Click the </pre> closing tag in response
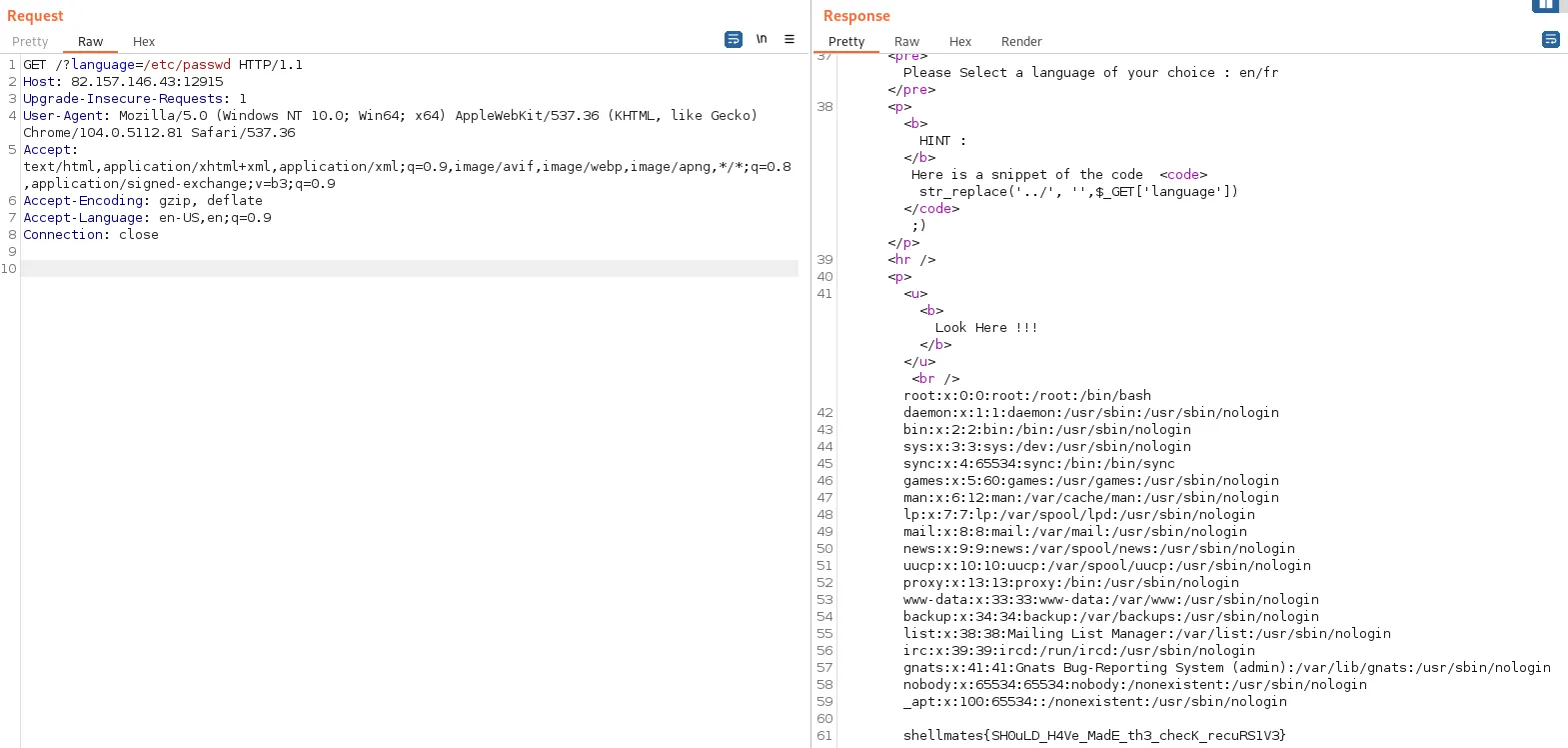The height and width of the screenshot is (748, 1568). (911, 90)
